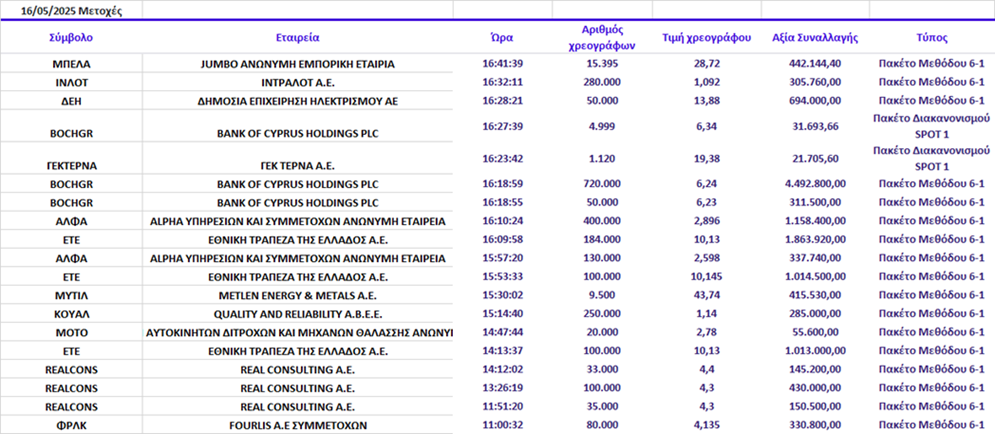Select the price 10,145
995x434 pixels.
click(x=706, y=276)
